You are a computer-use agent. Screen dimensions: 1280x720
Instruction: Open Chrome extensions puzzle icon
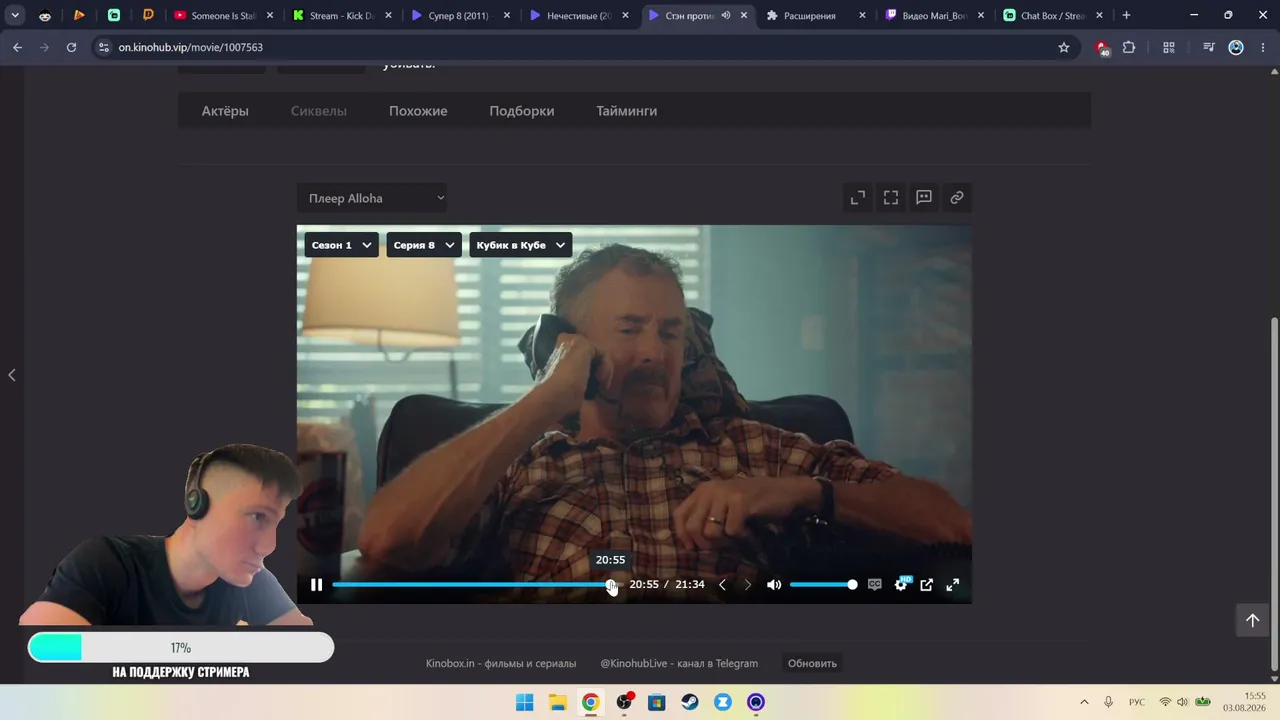pos(1129,47)
